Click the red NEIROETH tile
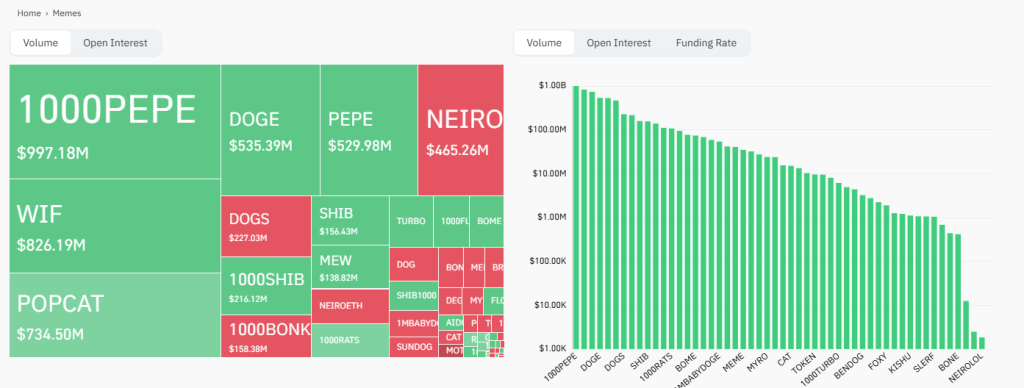 350,306
